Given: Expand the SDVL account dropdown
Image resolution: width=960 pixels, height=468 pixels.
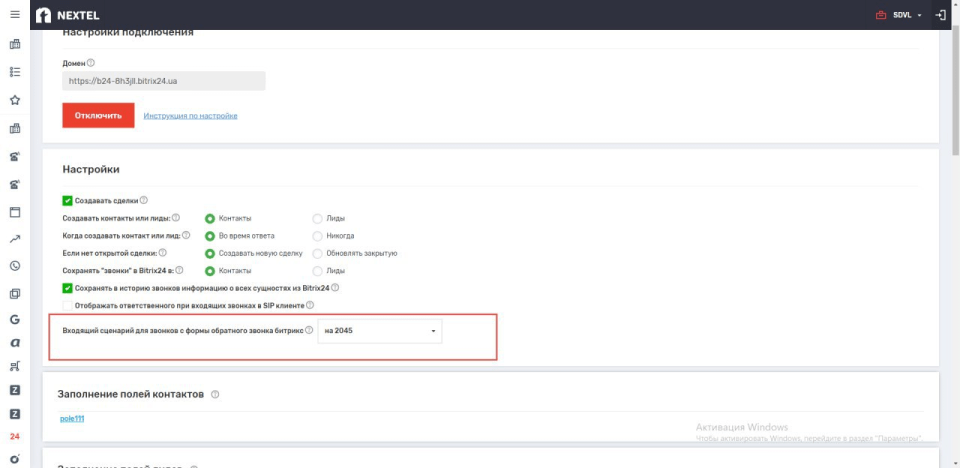Looking at the screenshot, I should coord(907,15).
